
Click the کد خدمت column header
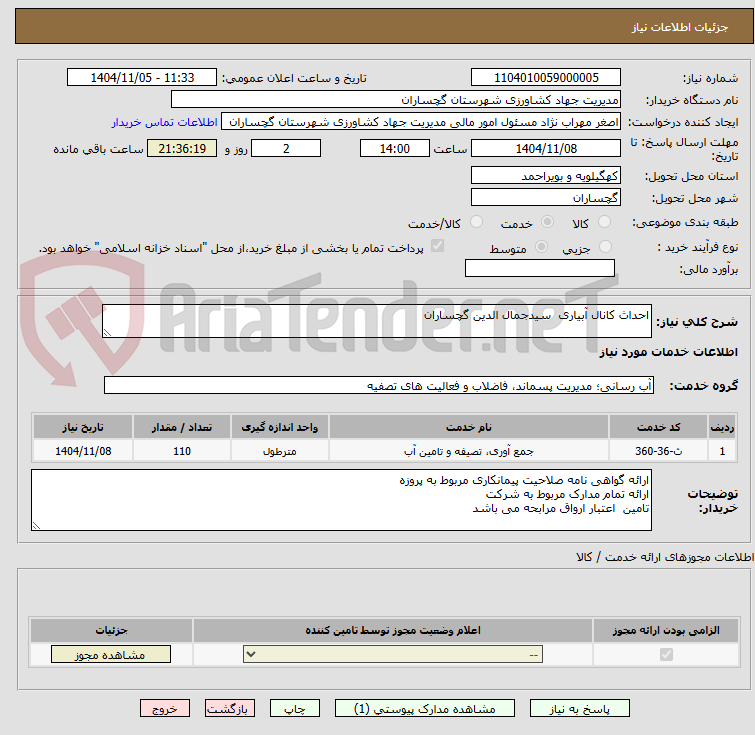(x=658, y=427)
